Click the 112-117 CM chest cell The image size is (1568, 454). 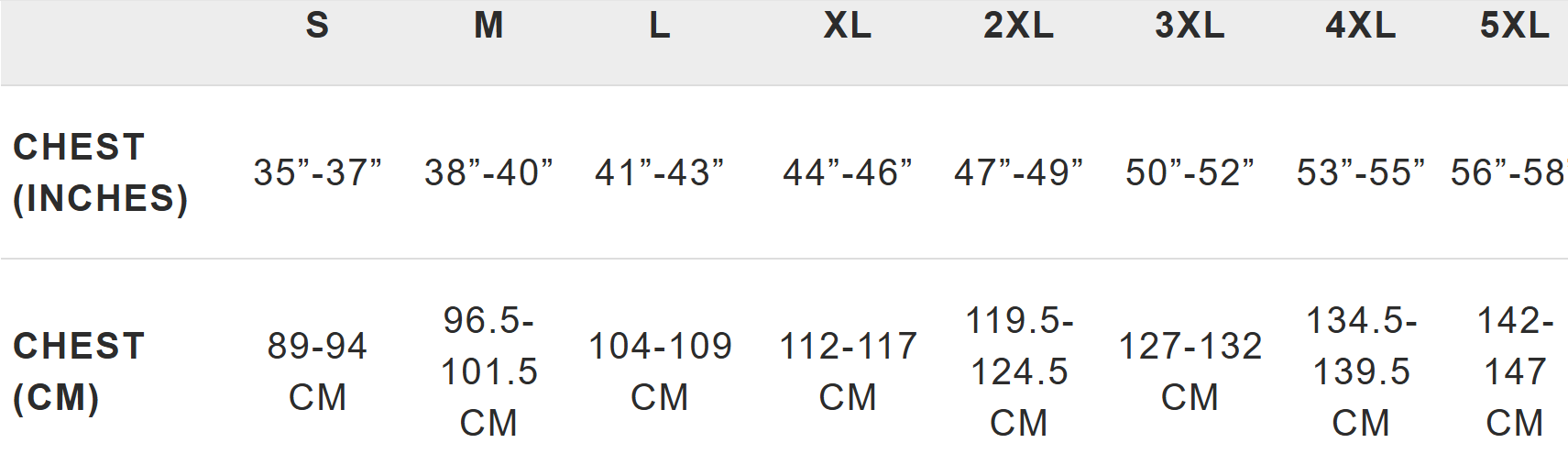tap(848, 371)
